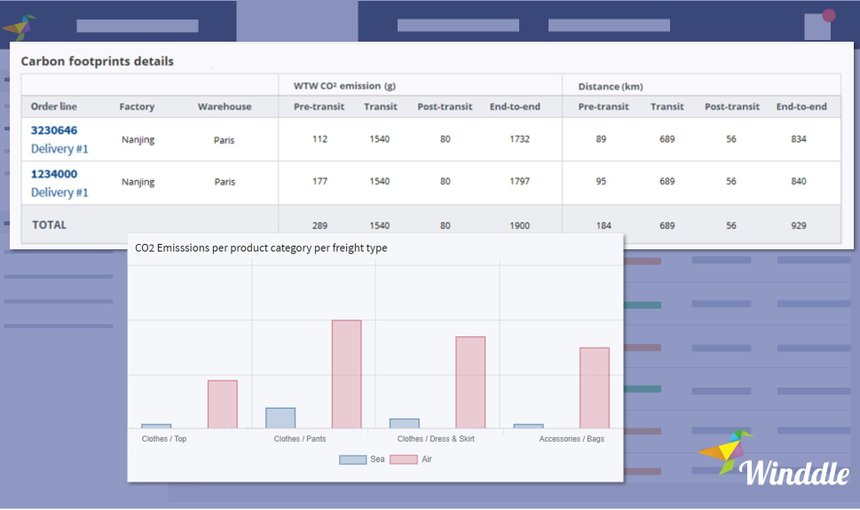Click the Air bar for Clothes / Pants
Screen dimensions: 860x510
tap(347, 374)
